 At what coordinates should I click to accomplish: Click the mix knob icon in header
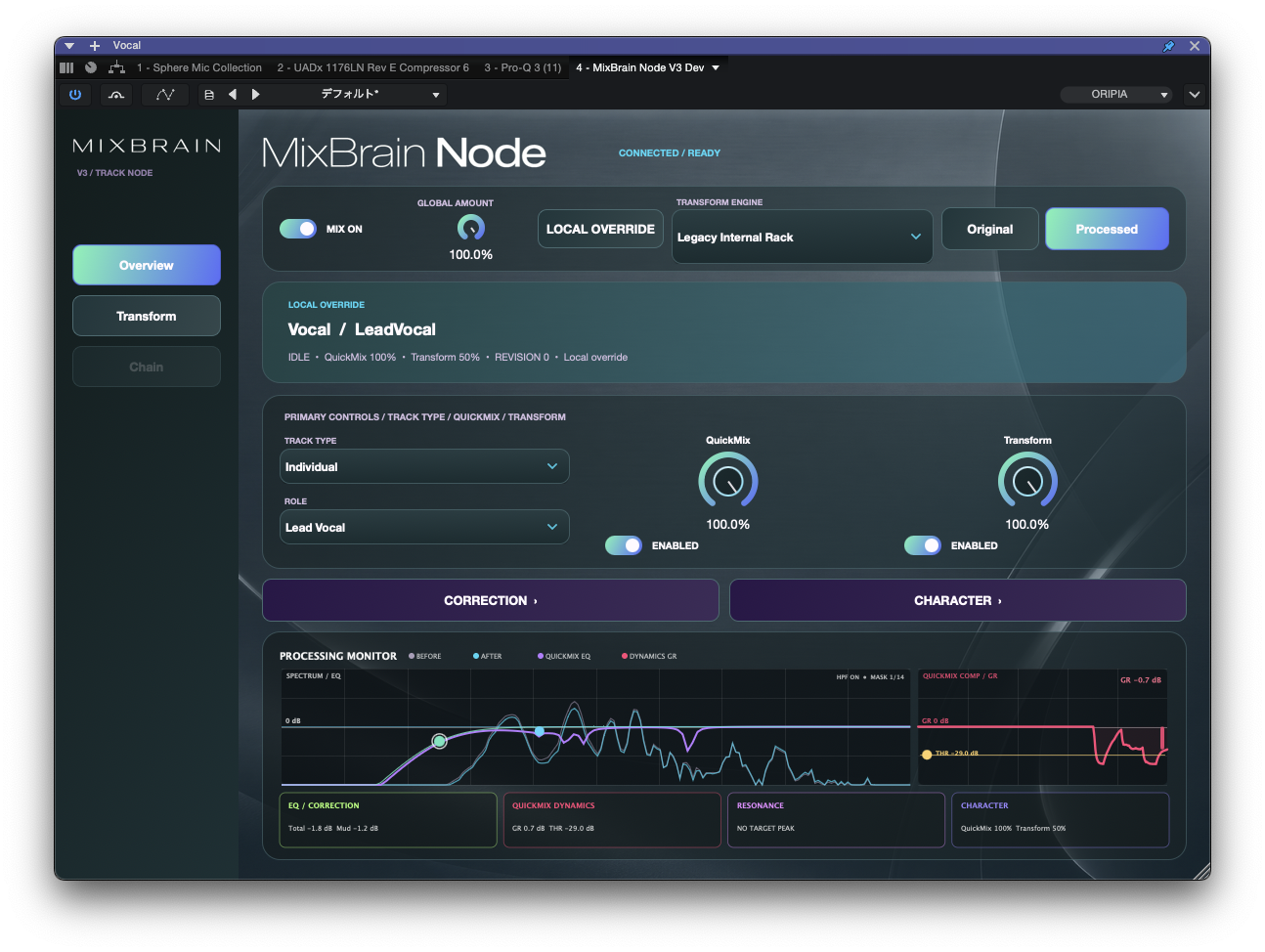(x=91, y=67)
